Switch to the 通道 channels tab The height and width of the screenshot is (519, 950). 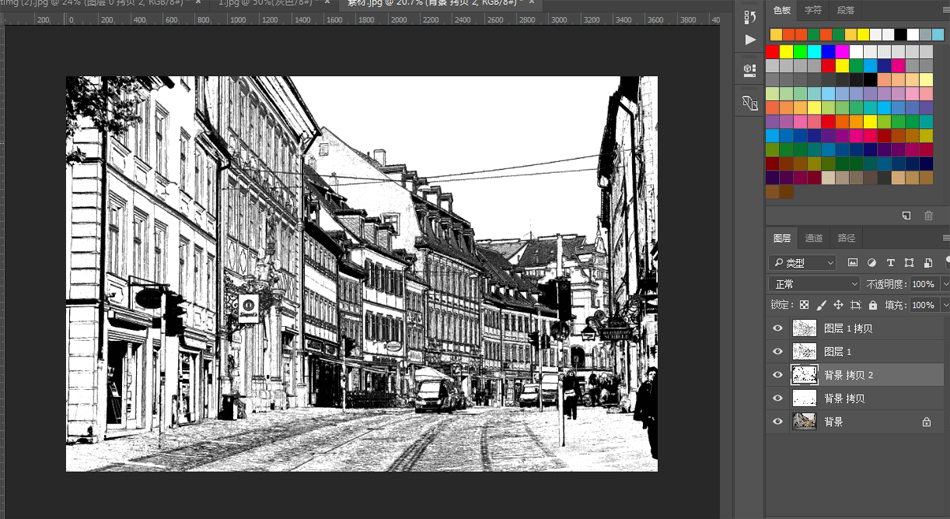coord(814,238)
